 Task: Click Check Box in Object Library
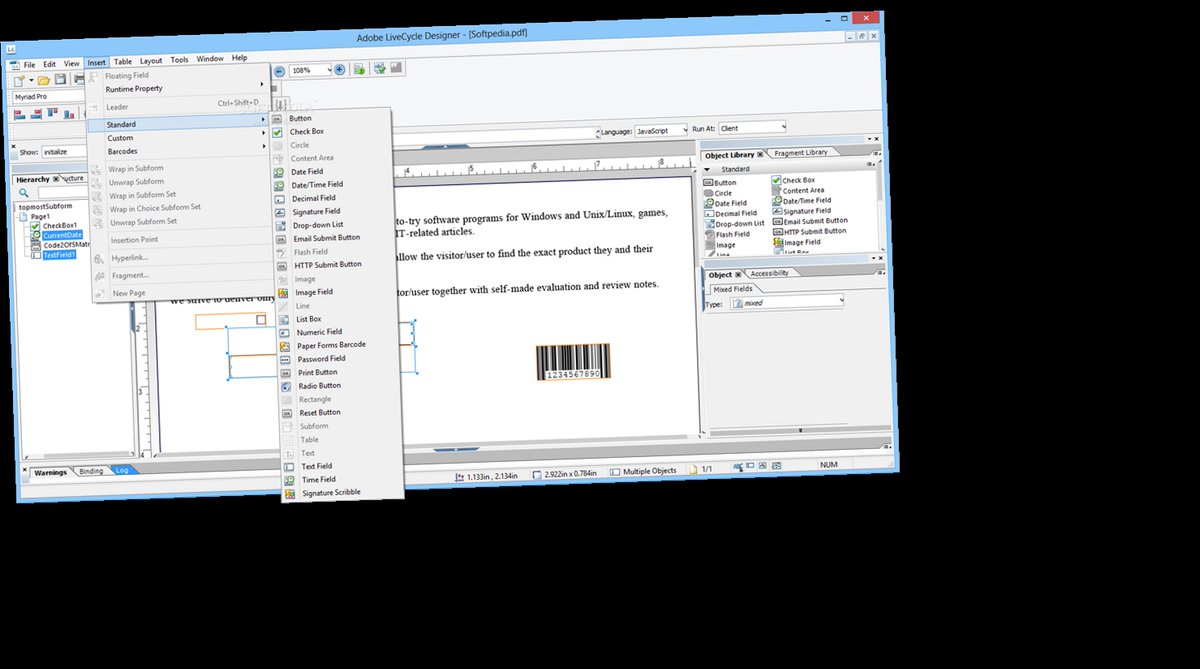click(x=794, y=180)
